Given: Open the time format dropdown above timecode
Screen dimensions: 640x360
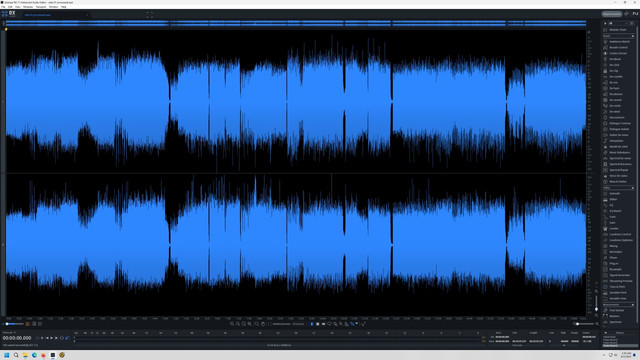Looking at the screenshot, I should pos(9,333).
